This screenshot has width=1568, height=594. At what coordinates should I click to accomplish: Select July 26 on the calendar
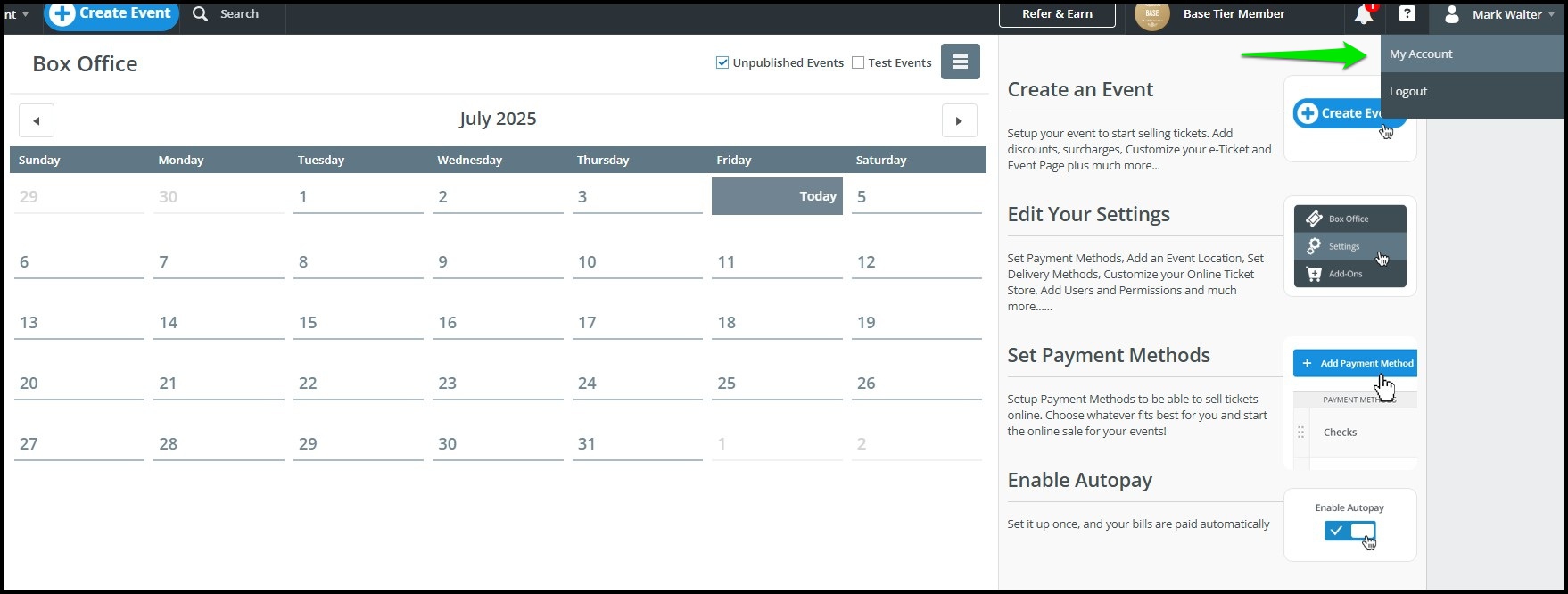tap(917, 384)
